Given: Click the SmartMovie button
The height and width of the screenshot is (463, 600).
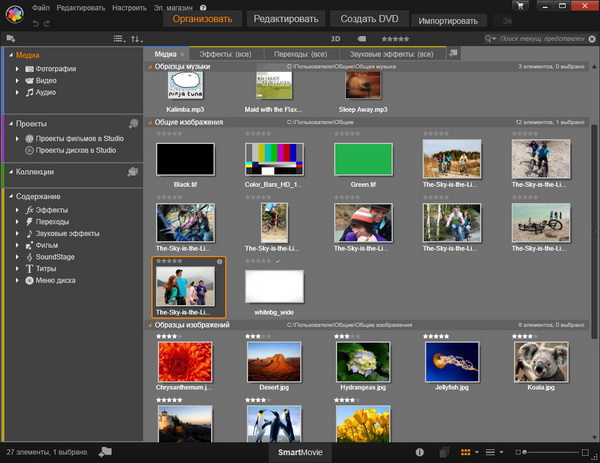Looking at the screenshot, I should coord(299,453).
